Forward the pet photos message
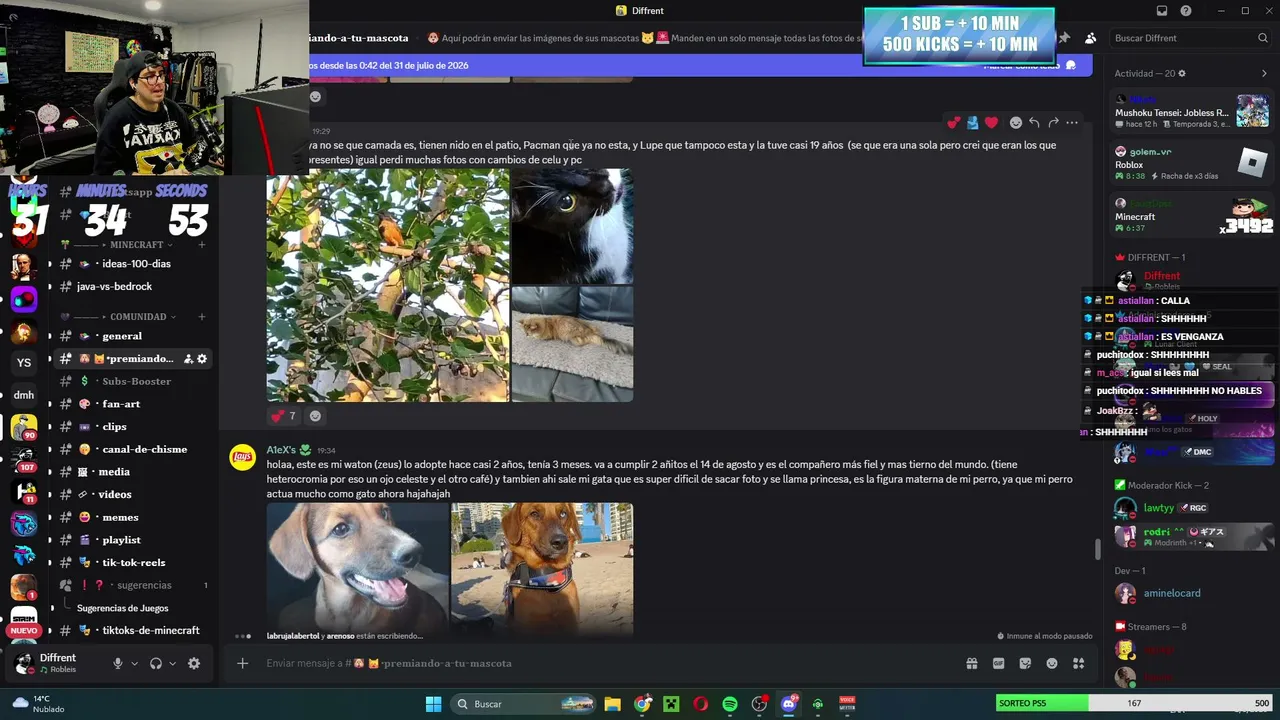 tap(1053, 123)
